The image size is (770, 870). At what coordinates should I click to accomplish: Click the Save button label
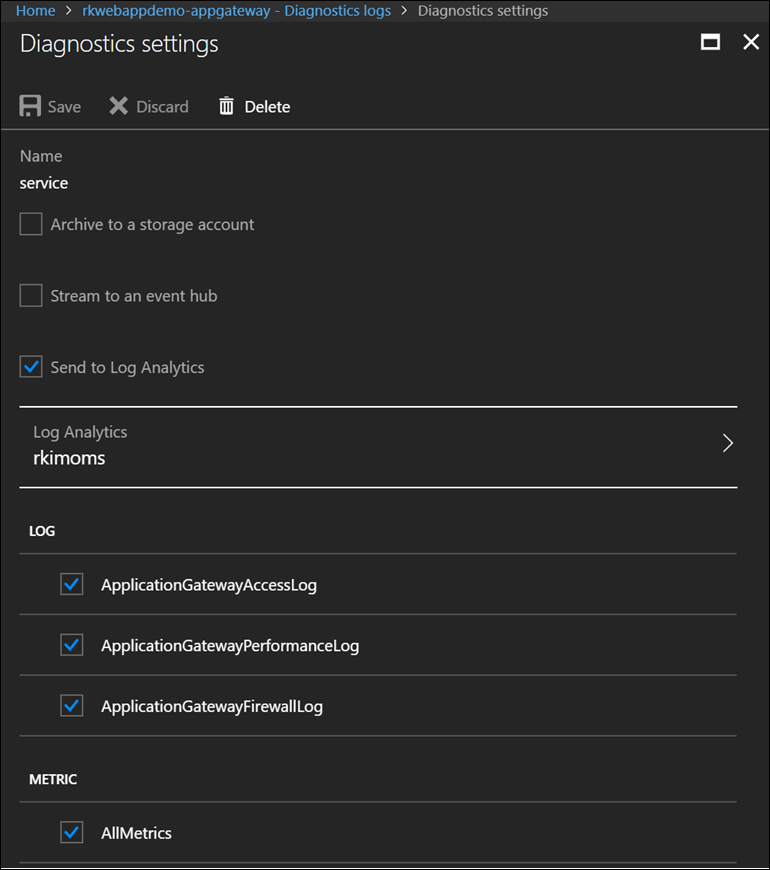[x=65, y=106]
